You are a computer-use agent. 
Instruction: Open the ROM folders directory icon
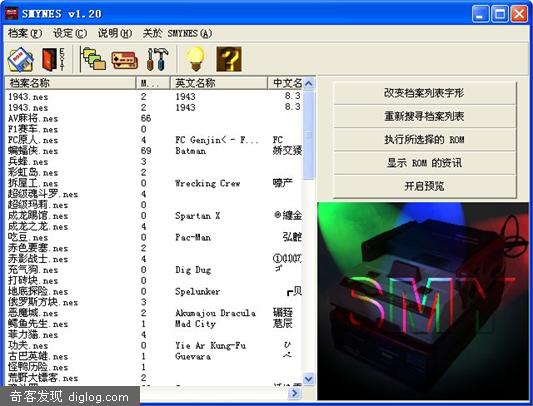(x=93, y=60)
